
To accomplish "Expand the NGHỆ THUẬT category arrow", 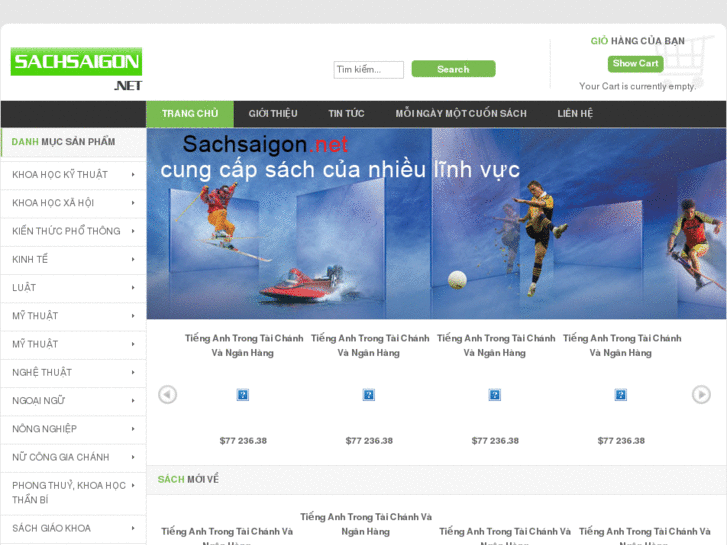I will tap(133, 372).
